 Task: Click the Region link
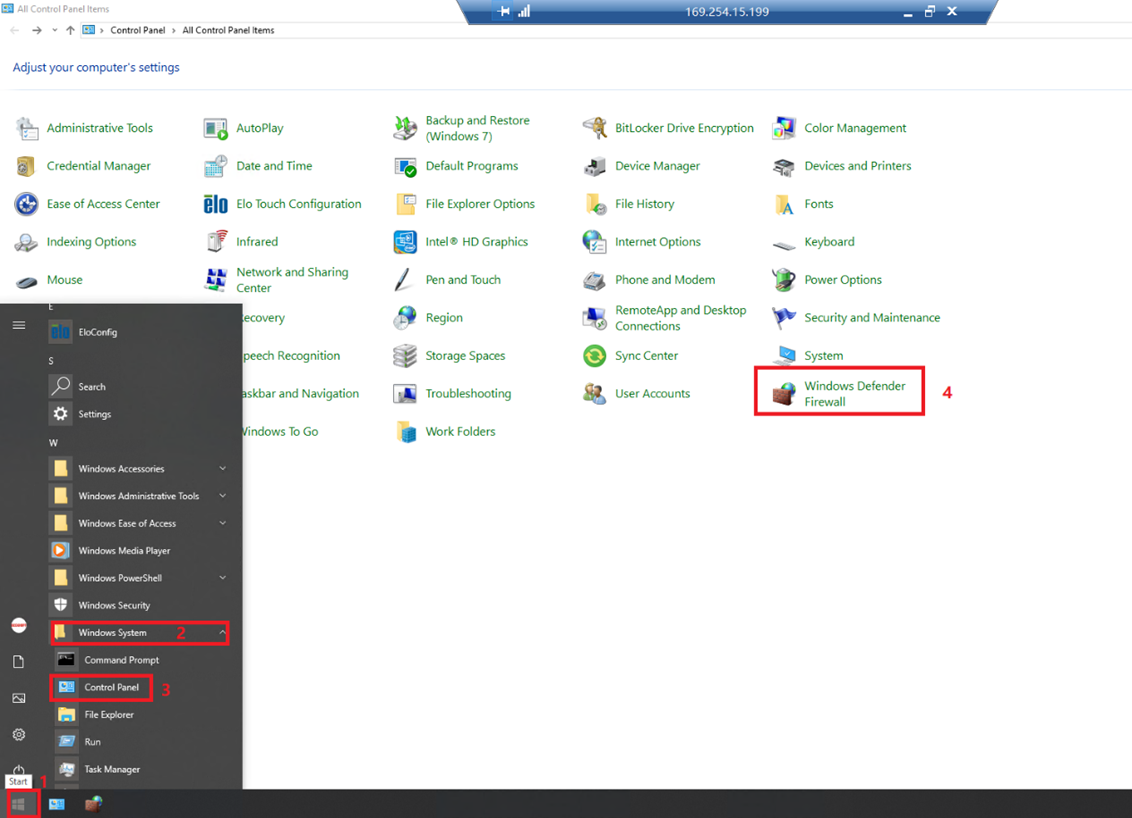(x=444, y=318)
